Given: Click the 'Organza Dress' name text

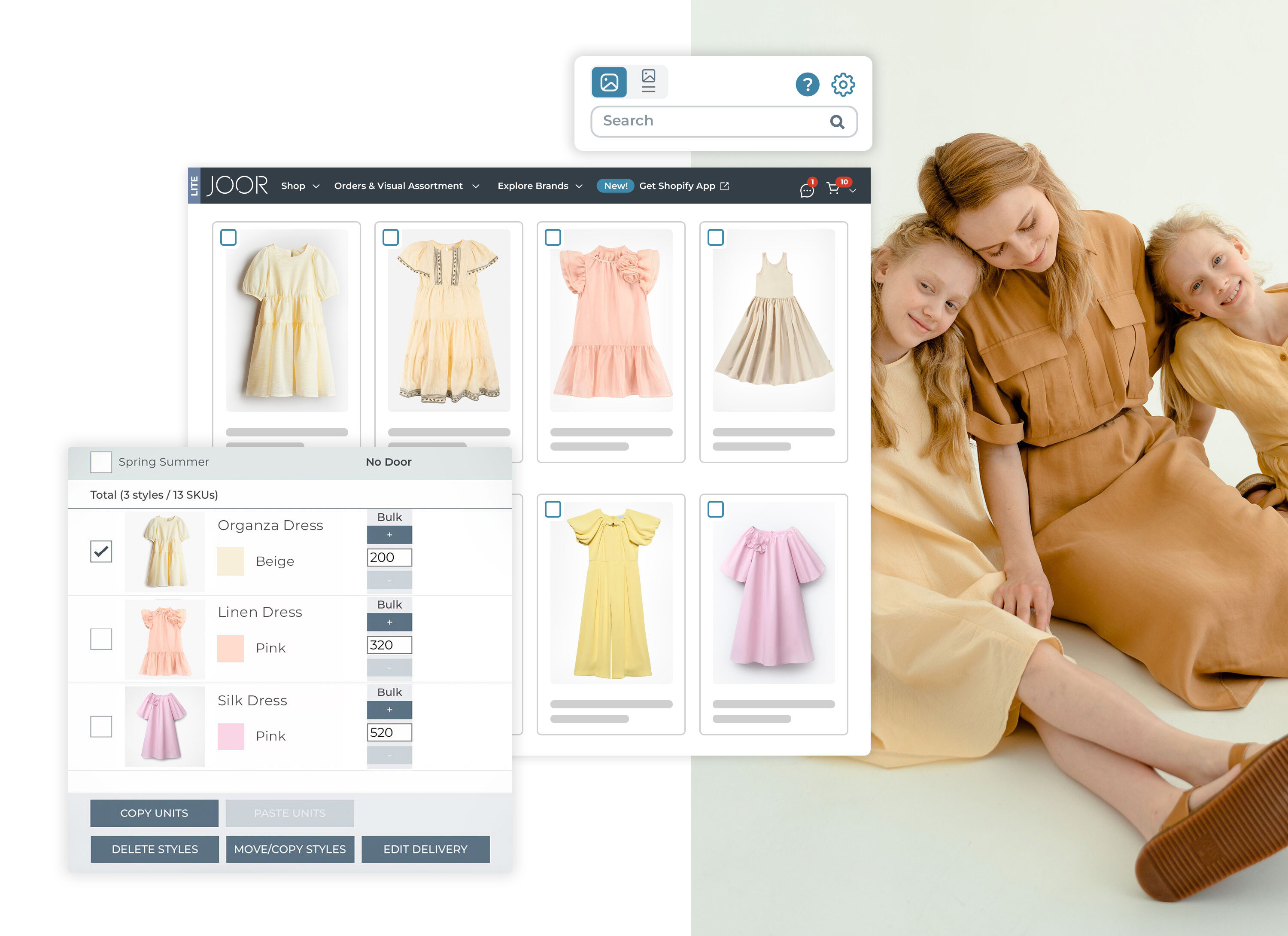Looking at the screenshot, I should click(x=270, y=525).
